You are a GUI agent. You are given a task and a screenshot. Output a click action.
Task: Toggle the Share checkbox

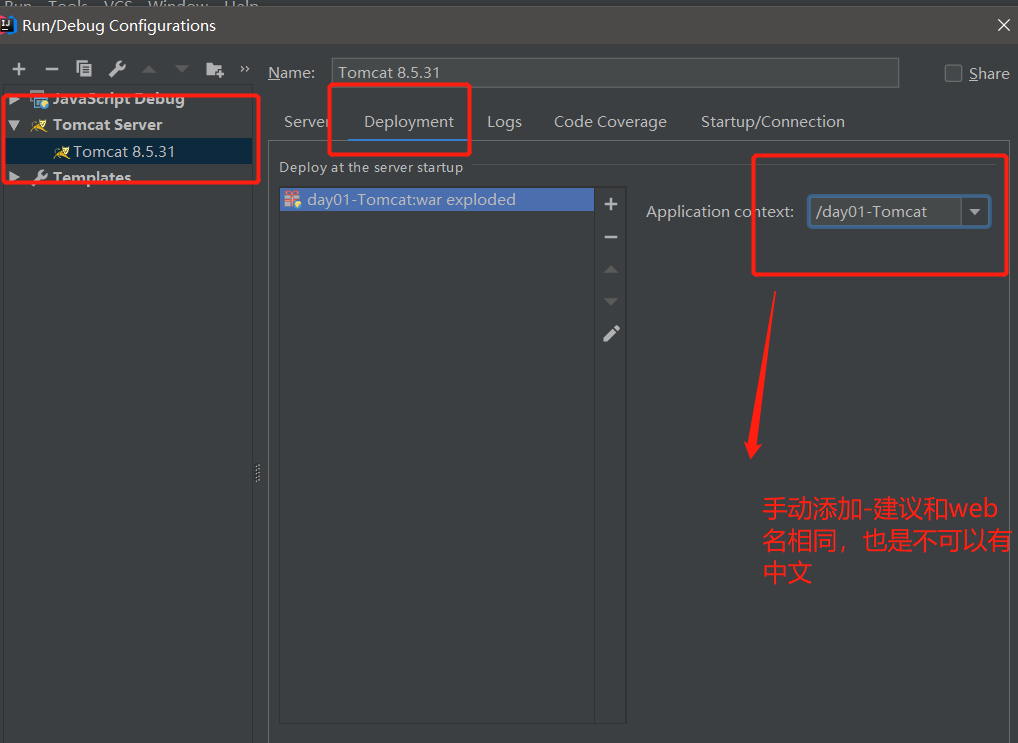coord(953,73)
